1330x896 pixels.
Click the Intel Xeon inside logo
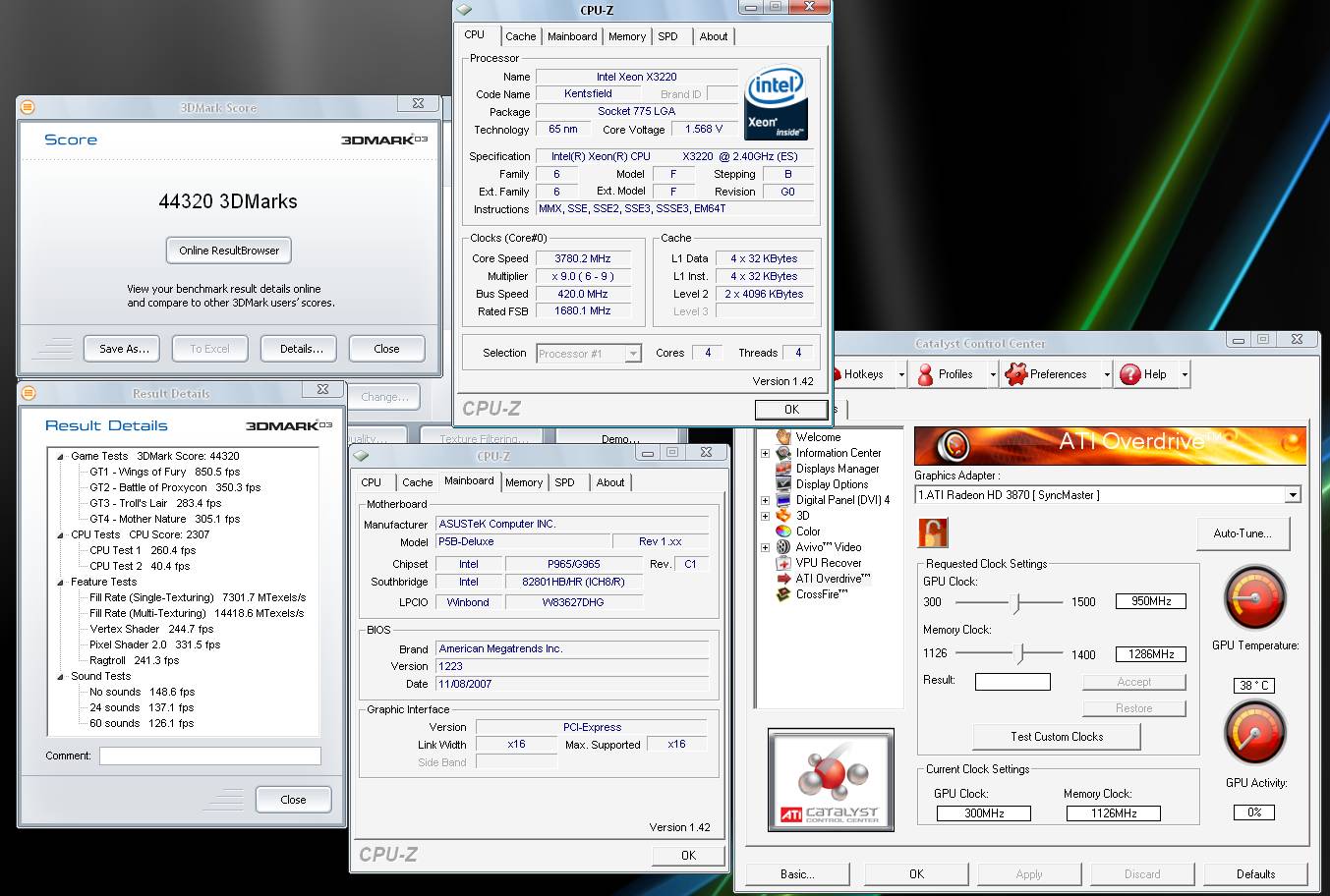777,103
